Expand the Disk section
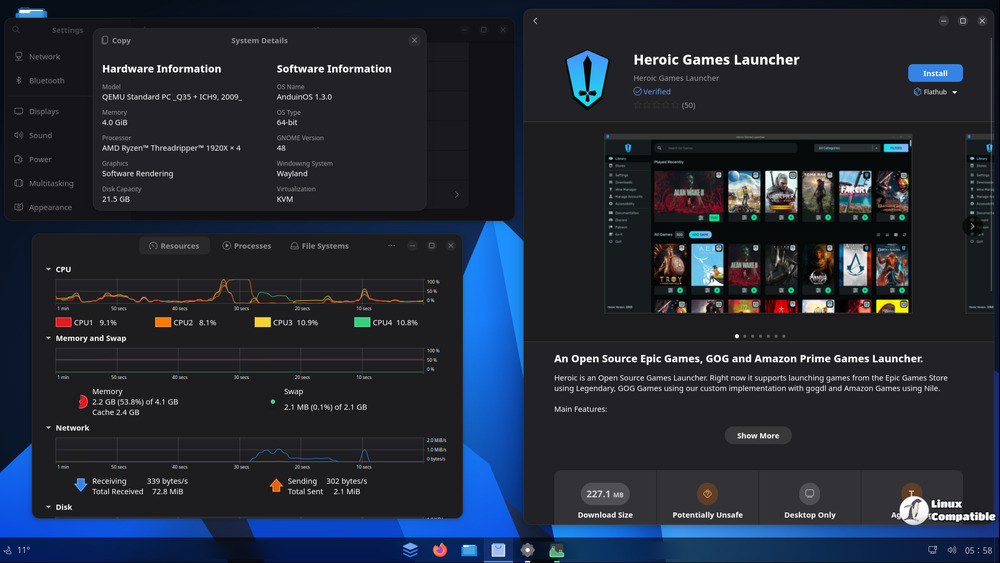Image resolution: width=1000 pixels, height=563 pixels. click(47, 507)
